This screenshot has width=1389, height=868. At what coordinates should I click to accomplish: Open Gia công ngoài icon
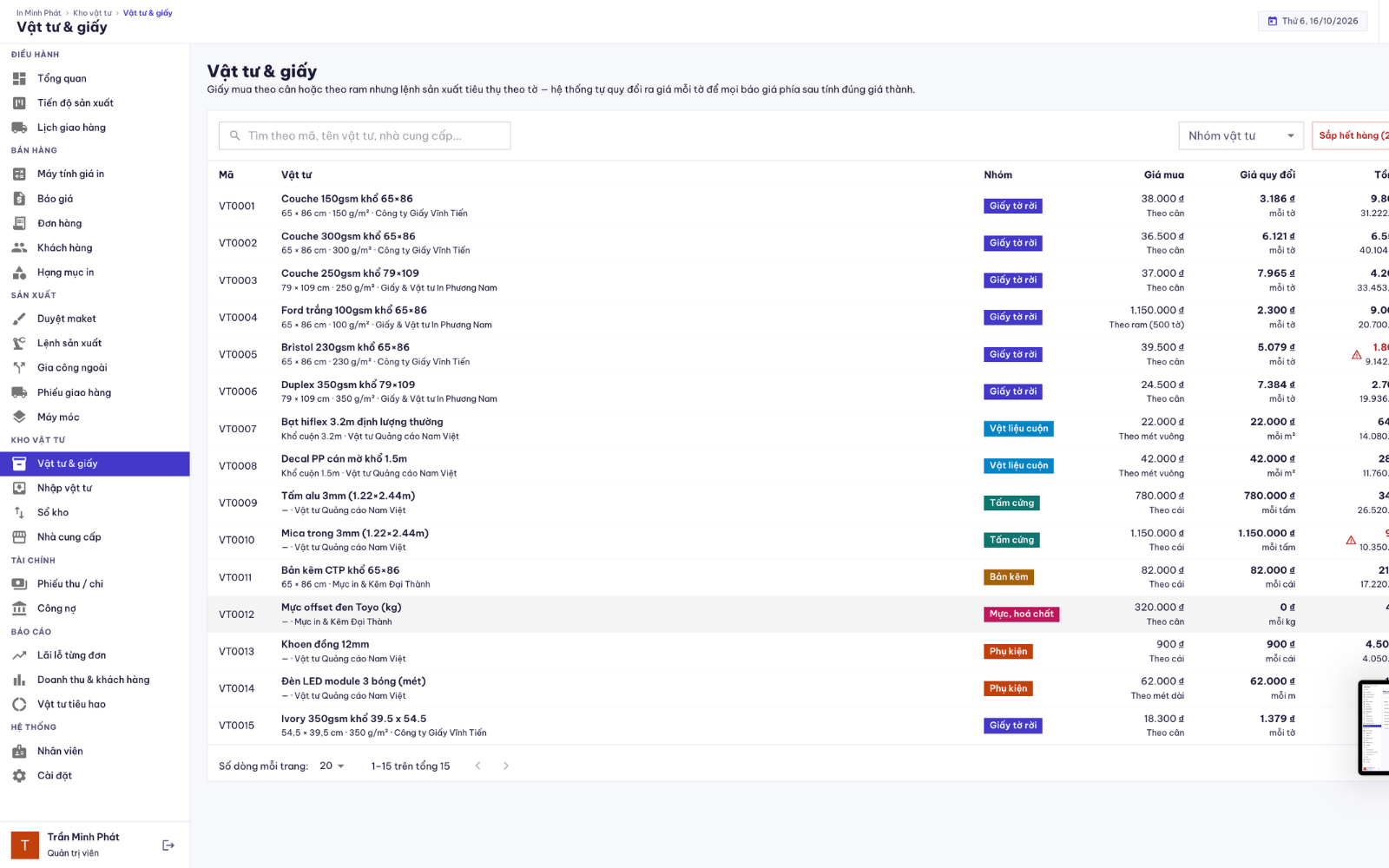[x=19, y=367]
